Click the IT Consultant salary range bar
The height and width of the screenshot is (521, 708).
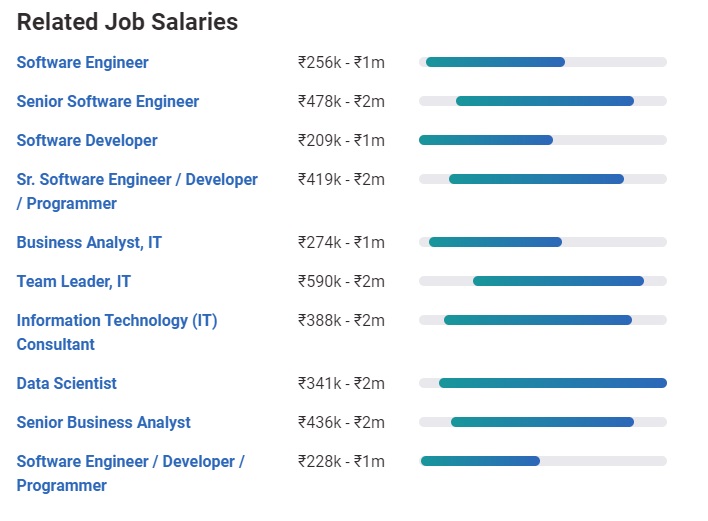point(538,320)
